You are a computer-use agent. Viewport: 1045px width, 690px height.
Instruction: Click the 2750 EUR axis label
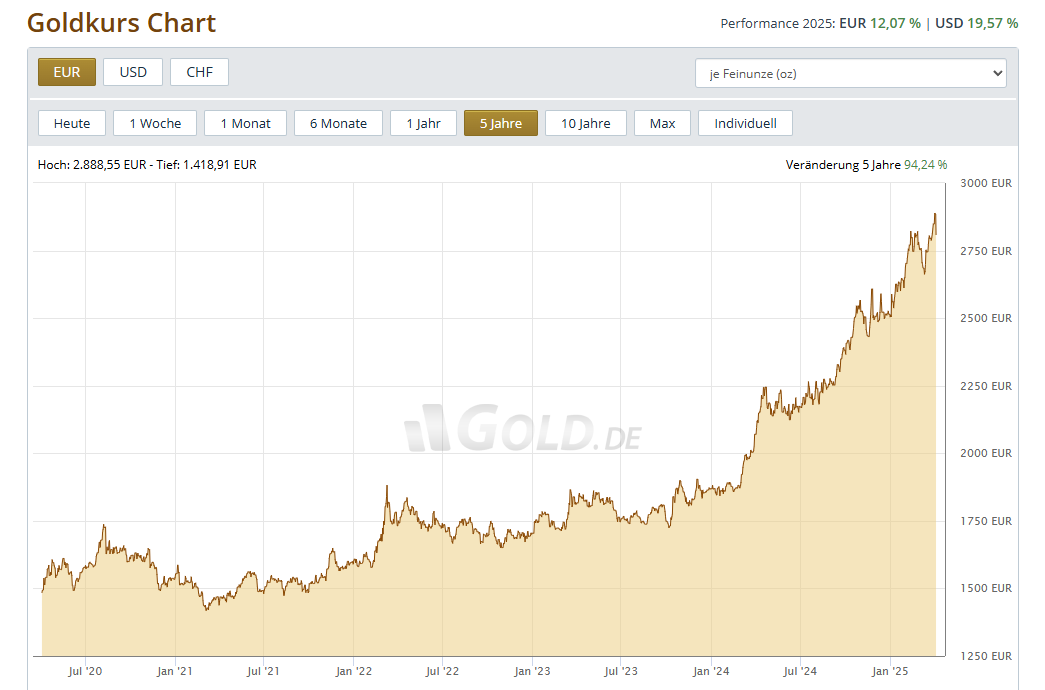tap(986, 251)
